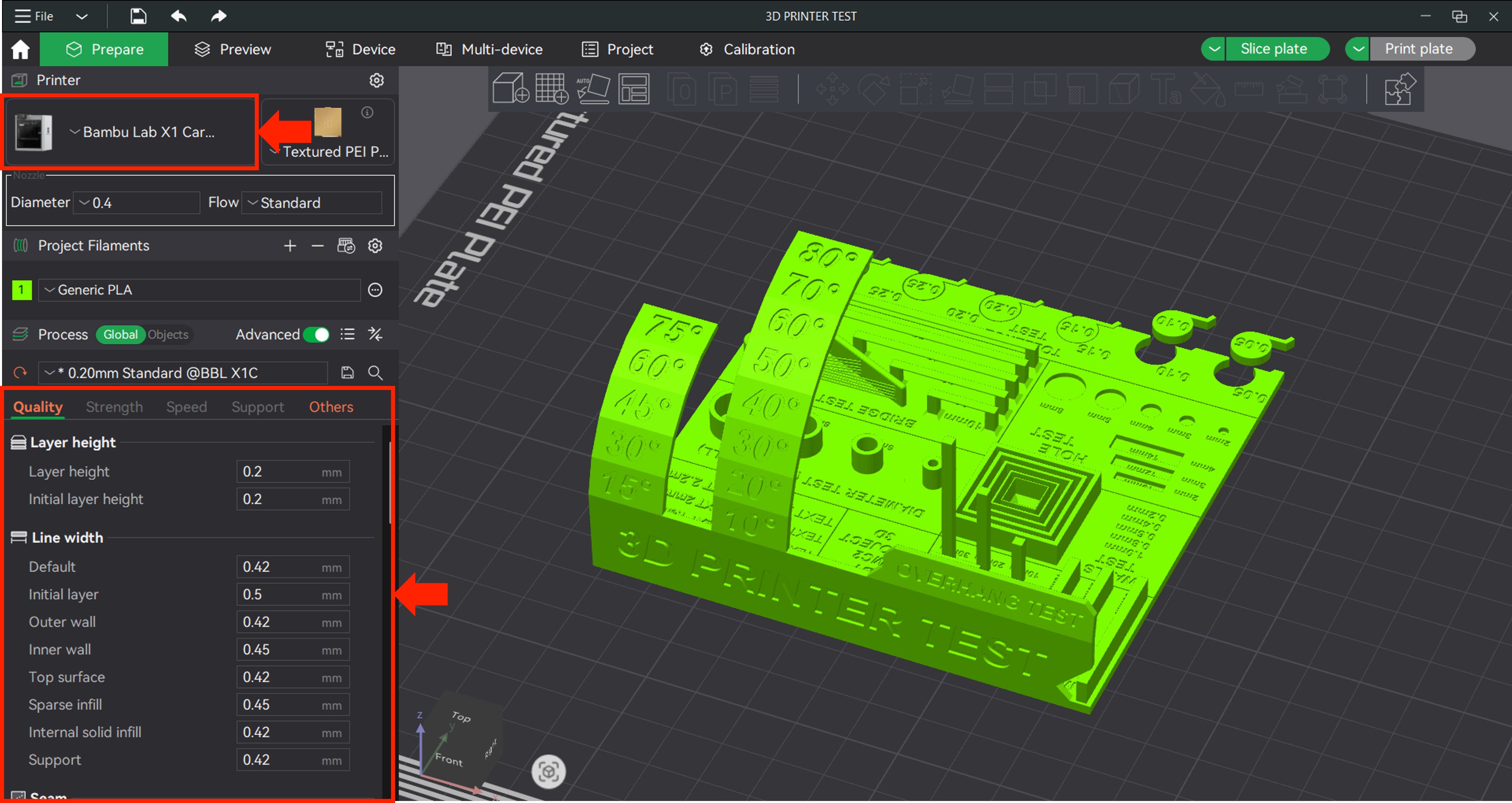Search the process settings with magnifier icon
The image size is (1512, 803).
tap(375, 373)
